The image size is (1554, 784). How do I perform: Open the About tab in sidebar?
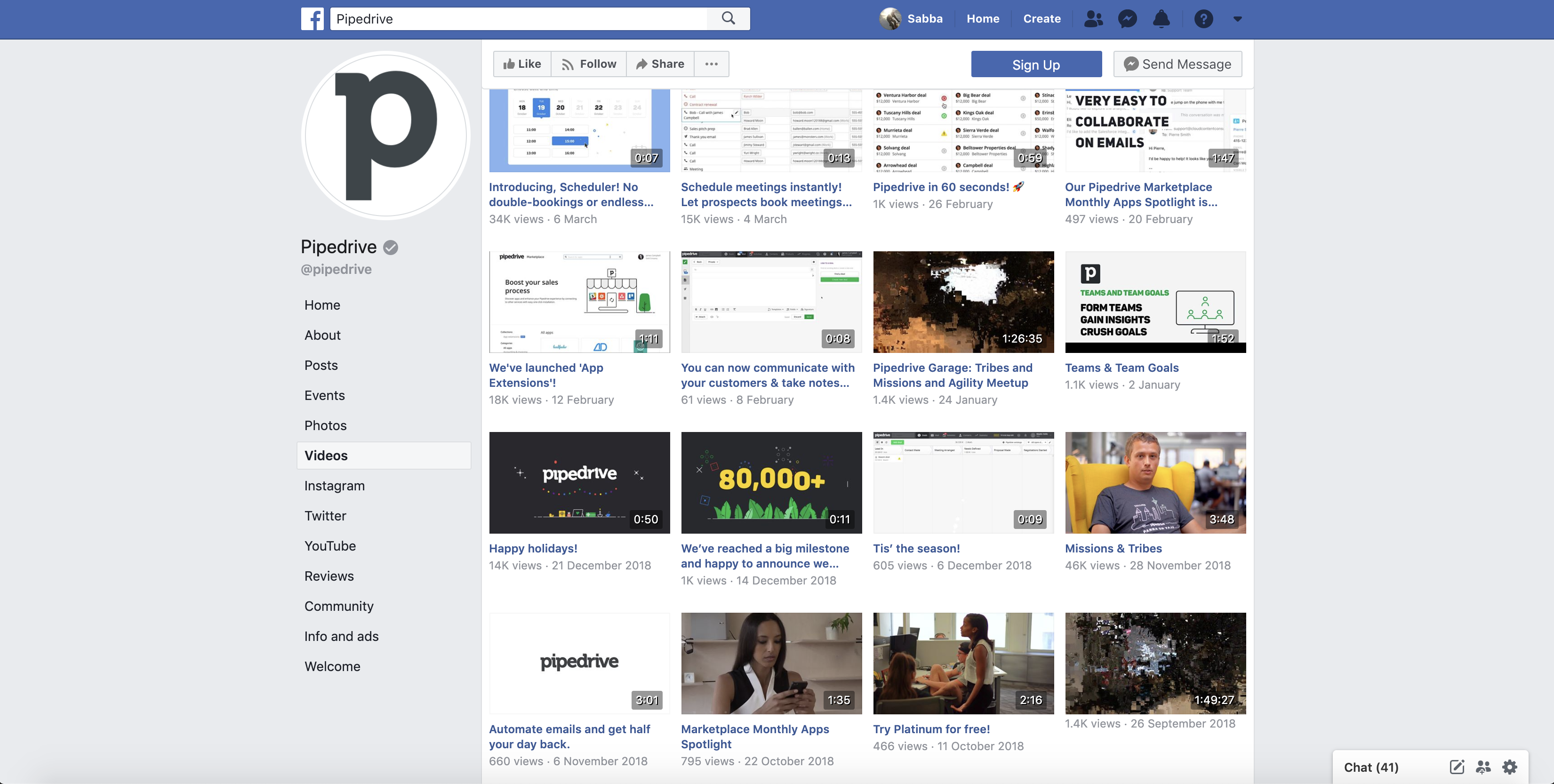coord(322,336)
